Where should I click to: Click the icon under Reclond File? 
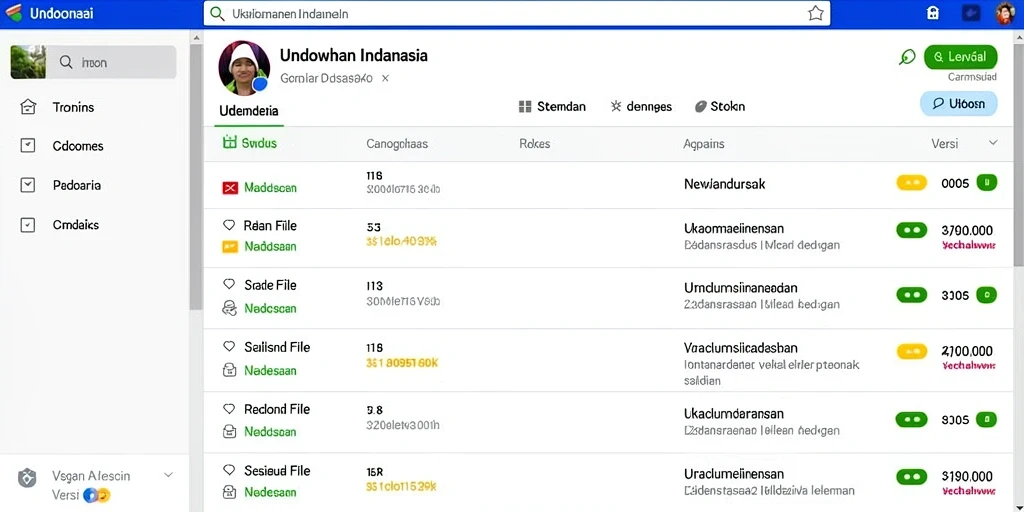(229, 431)
